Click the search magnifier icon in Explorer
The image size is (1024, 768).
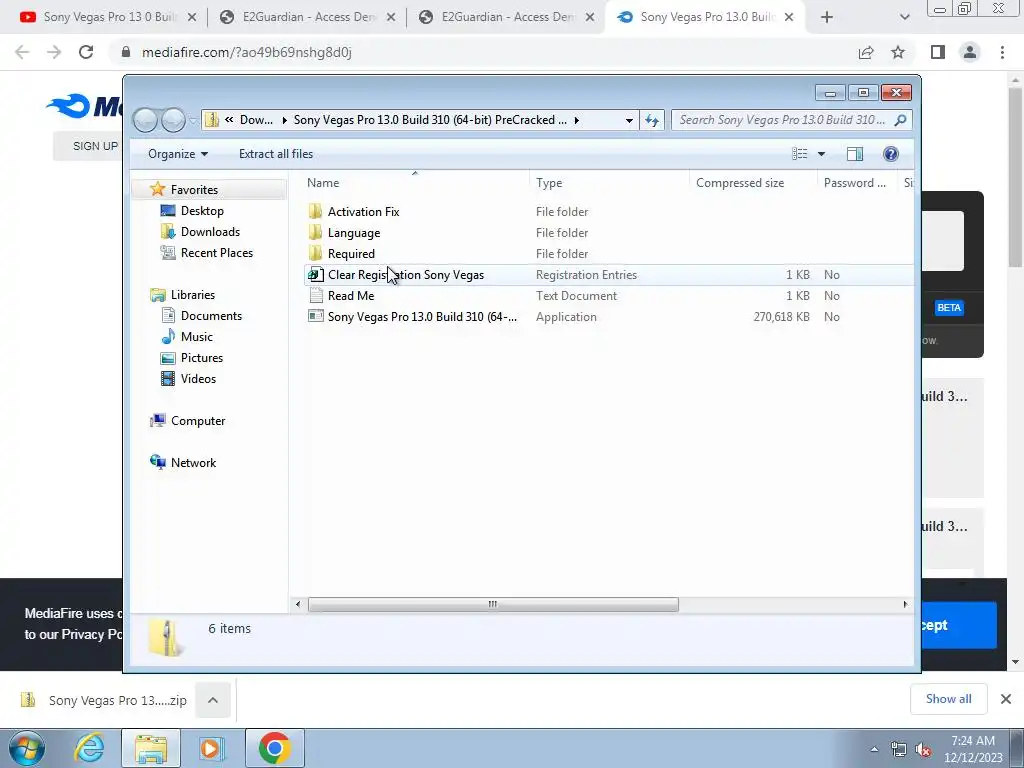pos(901,120)
